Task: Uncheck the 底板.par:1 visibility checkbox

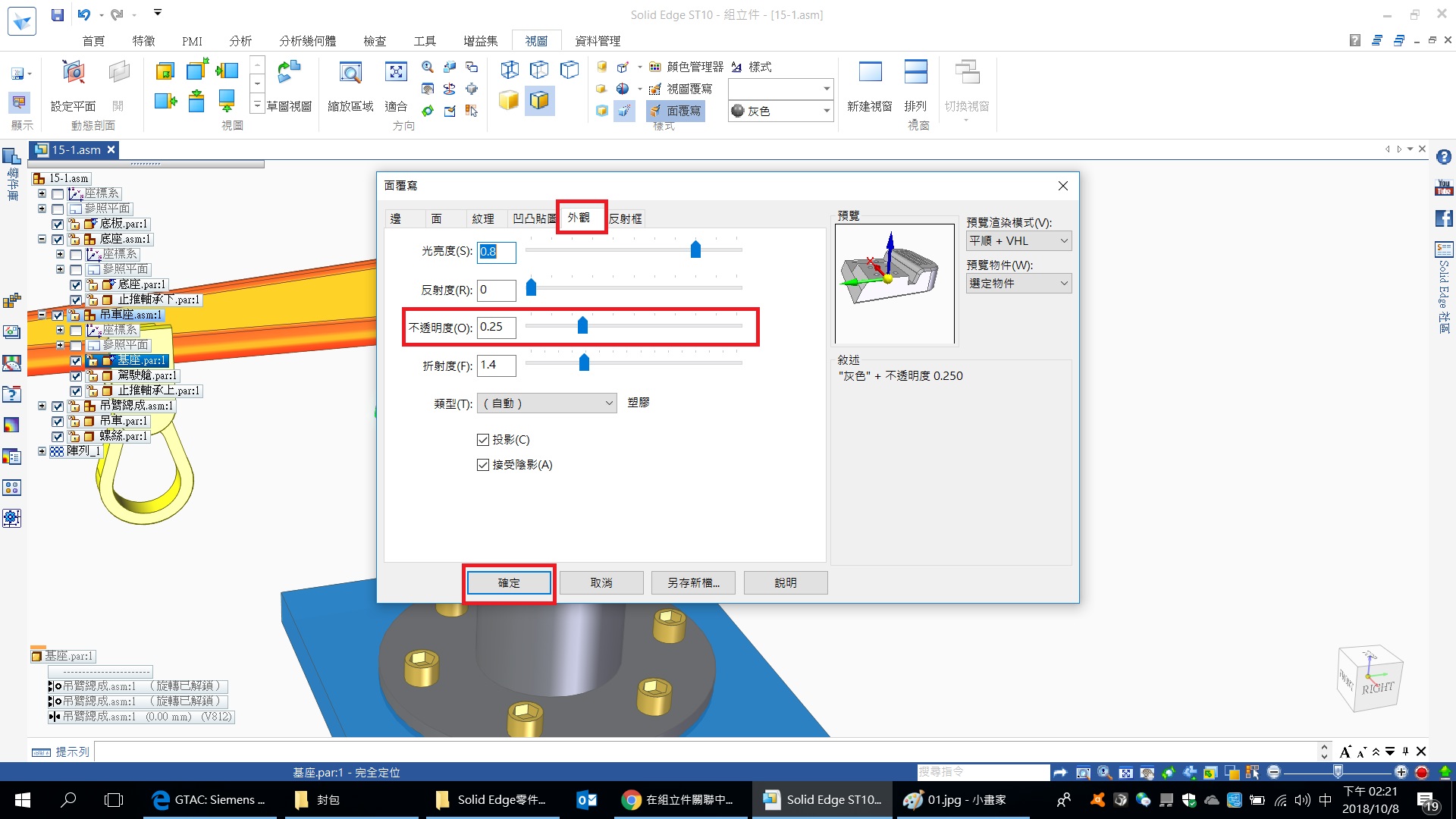Action: click(x=58, y=224)
